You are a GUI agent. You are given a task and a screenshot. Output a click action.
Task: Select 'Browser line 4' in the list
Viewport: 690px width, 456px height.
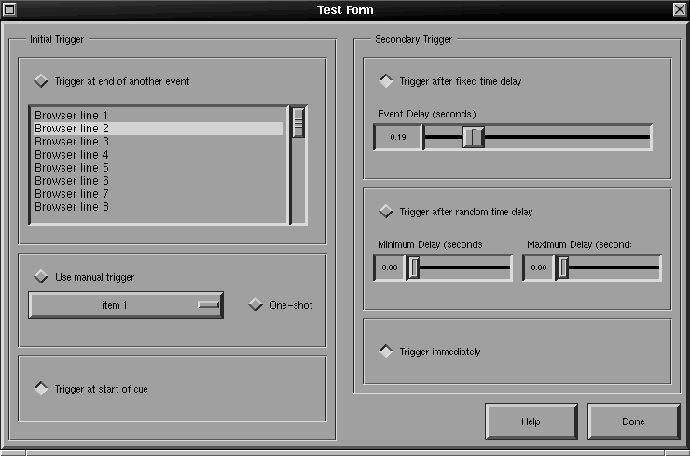[158, 155]
